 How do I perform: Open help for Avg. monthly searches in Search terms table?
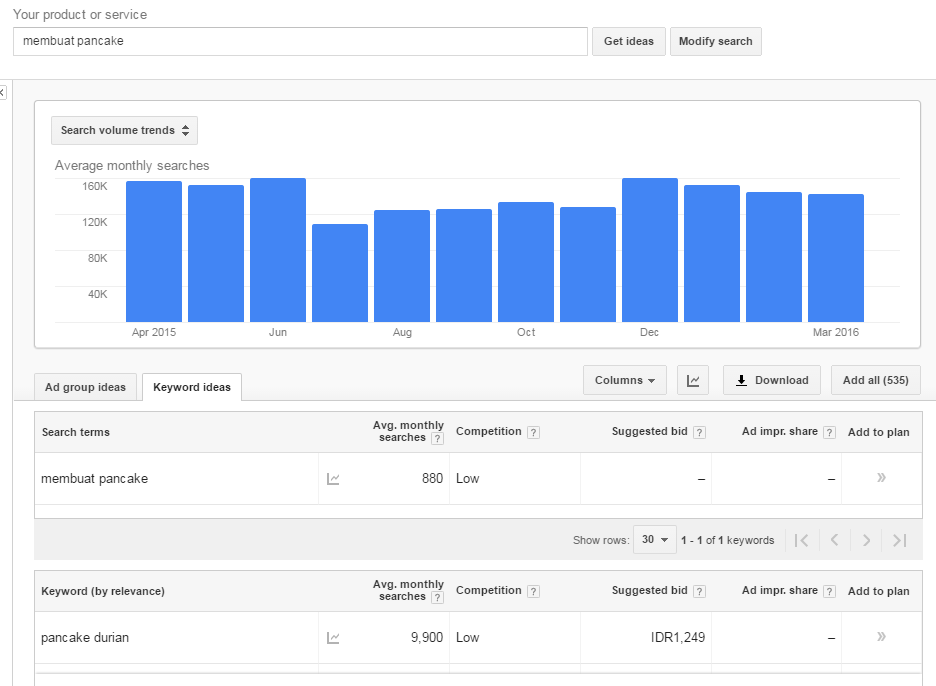(438, 439)
